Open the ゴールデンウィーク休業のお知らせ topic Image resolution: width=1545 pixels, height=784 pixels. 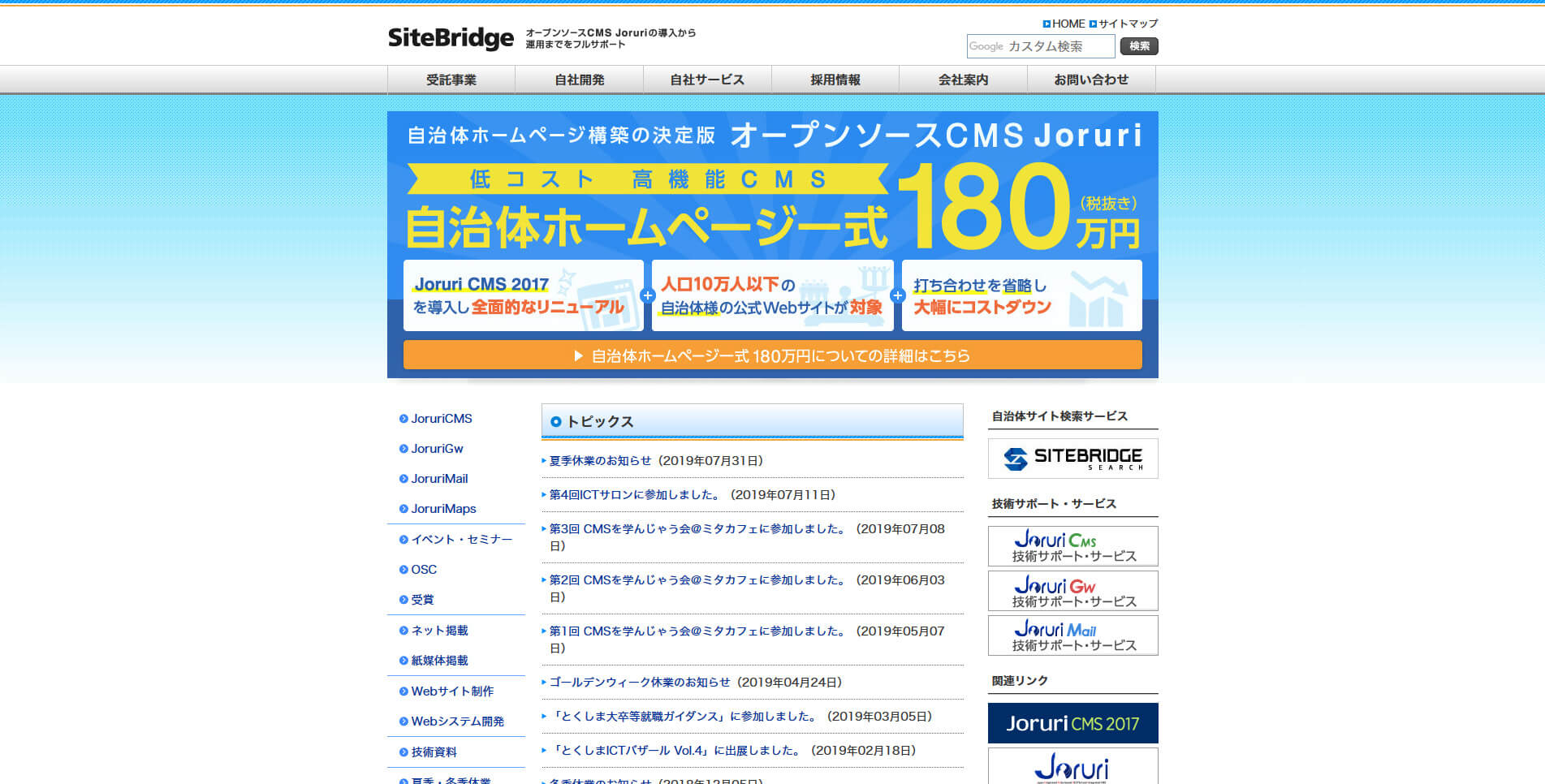640,683
